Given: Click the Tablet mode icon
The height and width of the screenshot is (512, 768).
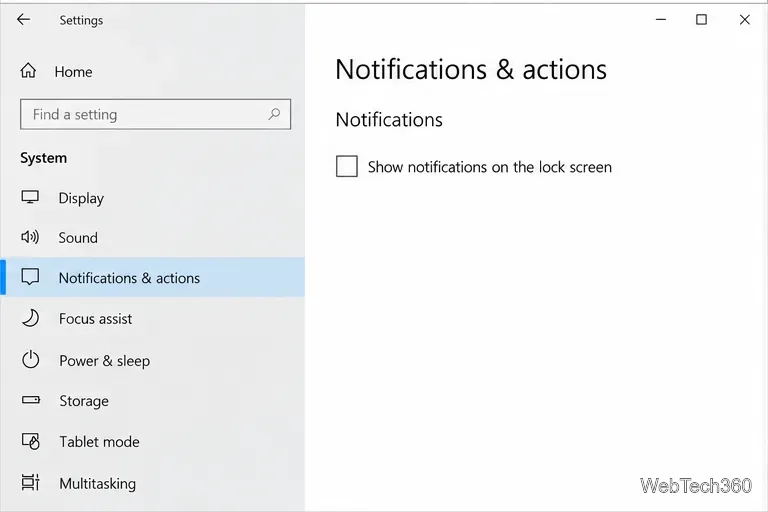Looking at the screenshot, I should click(30, 441).
